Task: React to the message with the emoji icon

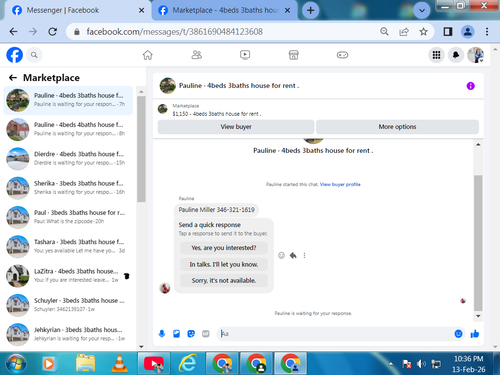Action: tap(282, 255)
